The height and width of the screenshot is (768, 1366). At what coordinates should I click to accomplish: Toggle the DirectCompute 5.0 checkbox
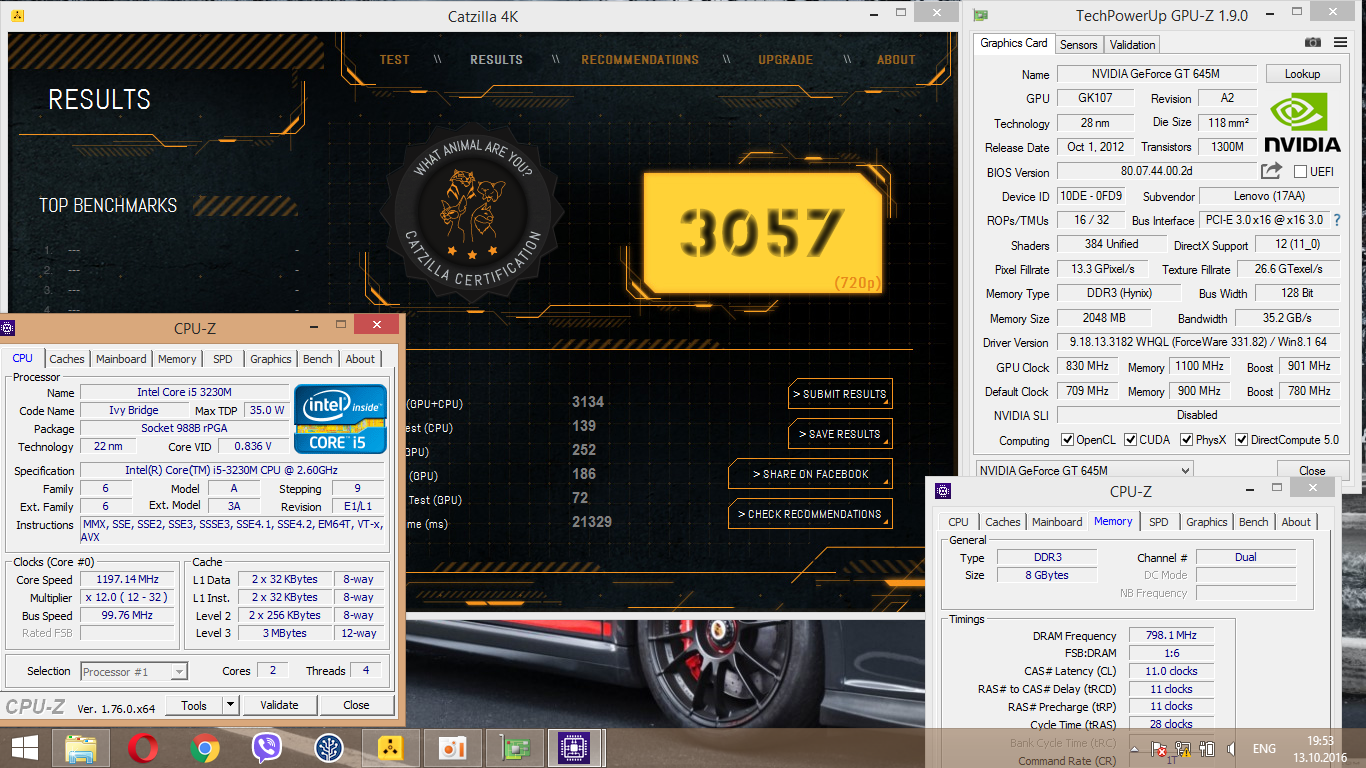tap(1242, 440)
